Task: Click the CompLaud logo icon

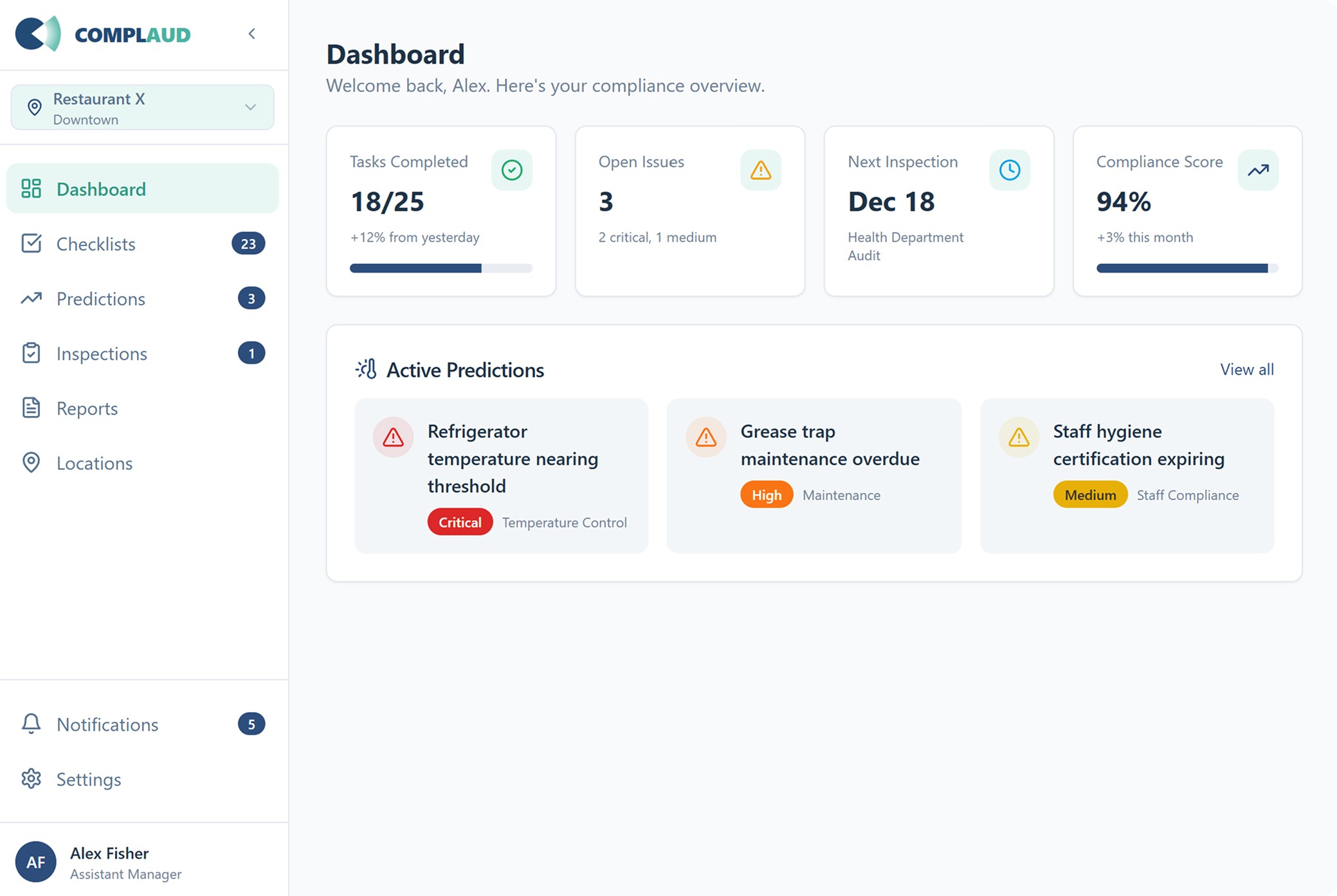Action: (x=39, y=33)
